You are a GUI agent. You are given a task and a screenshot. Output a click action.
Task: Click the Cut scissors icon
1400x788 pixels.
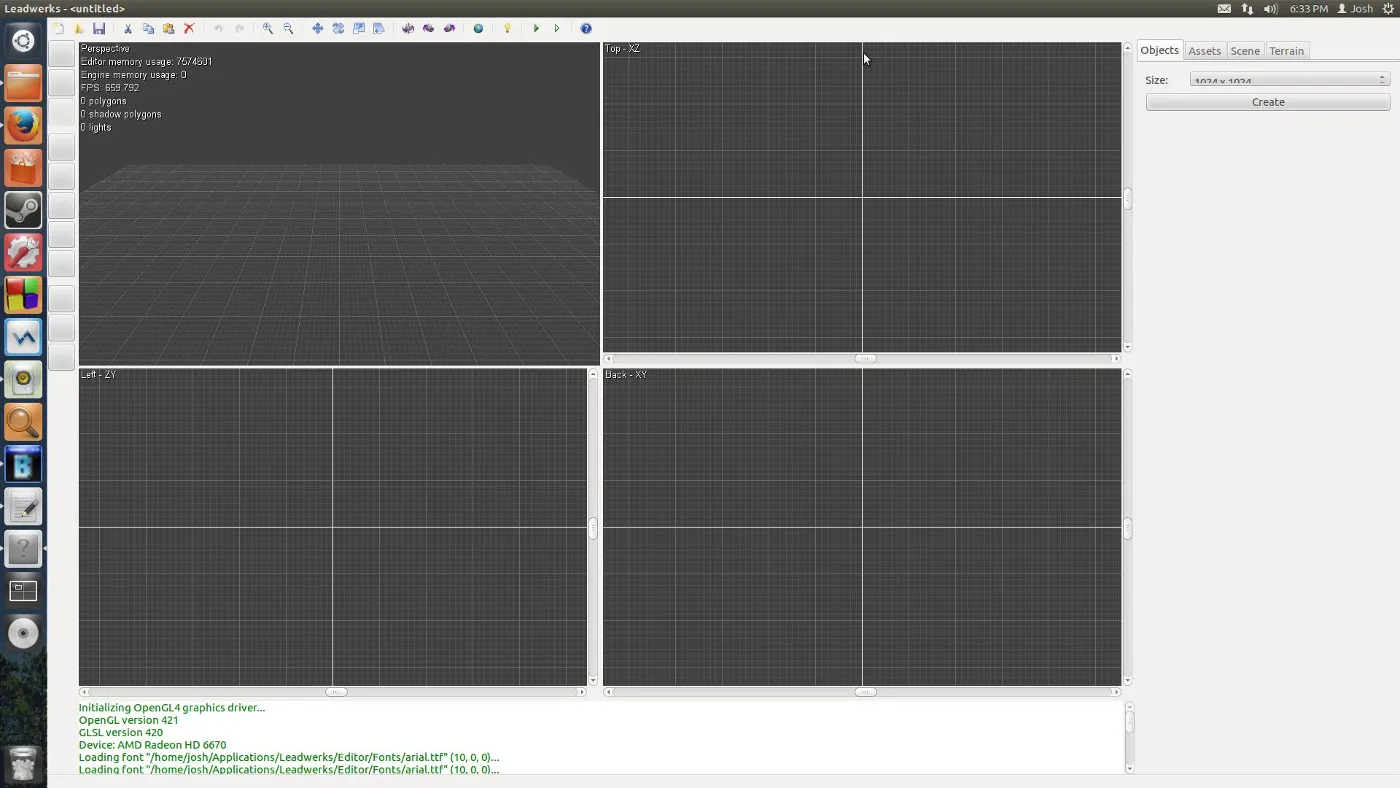pyautogui.click(x=127, y=29)
